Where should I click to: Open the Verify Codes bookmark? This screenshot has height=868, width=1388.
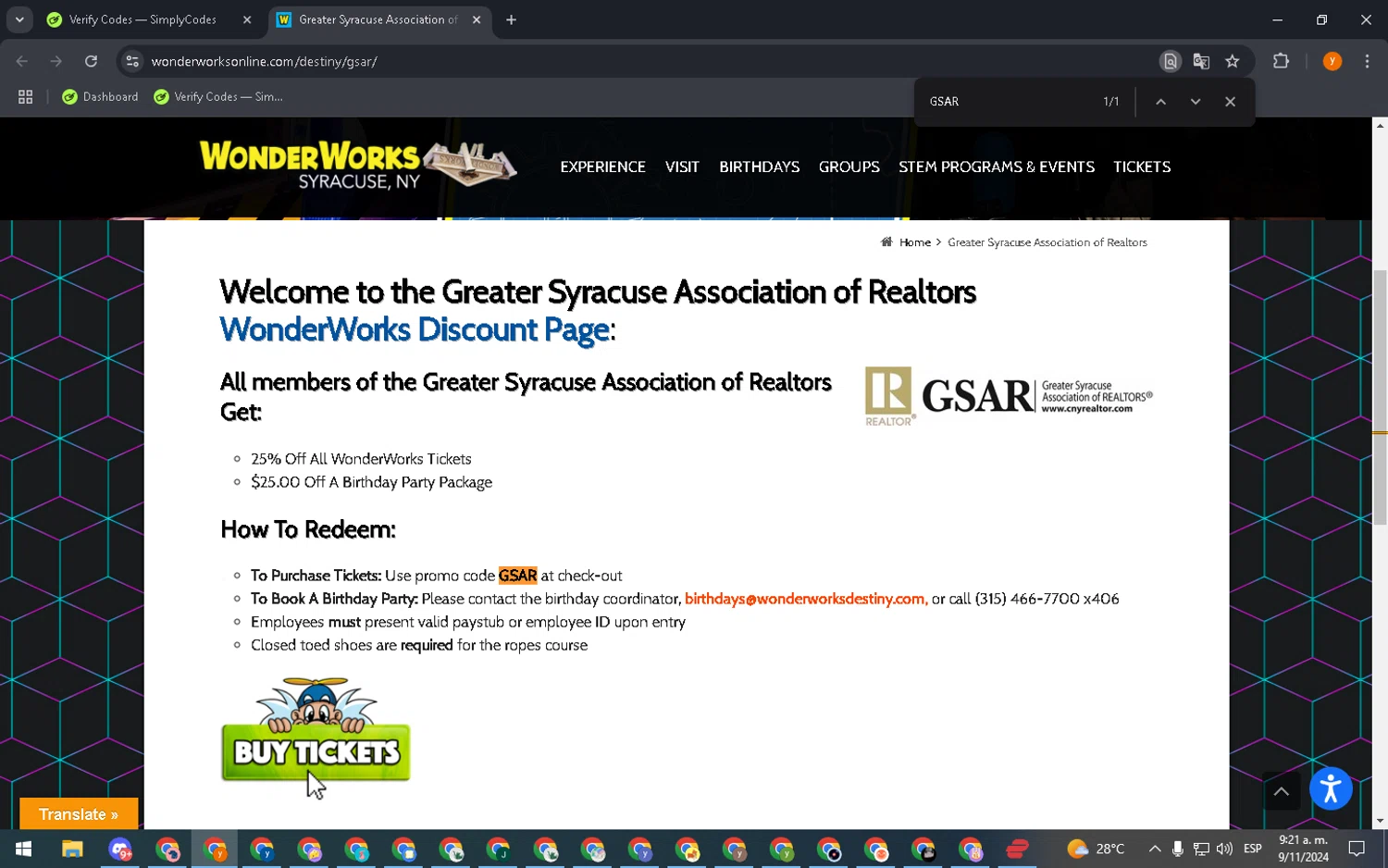218,96
